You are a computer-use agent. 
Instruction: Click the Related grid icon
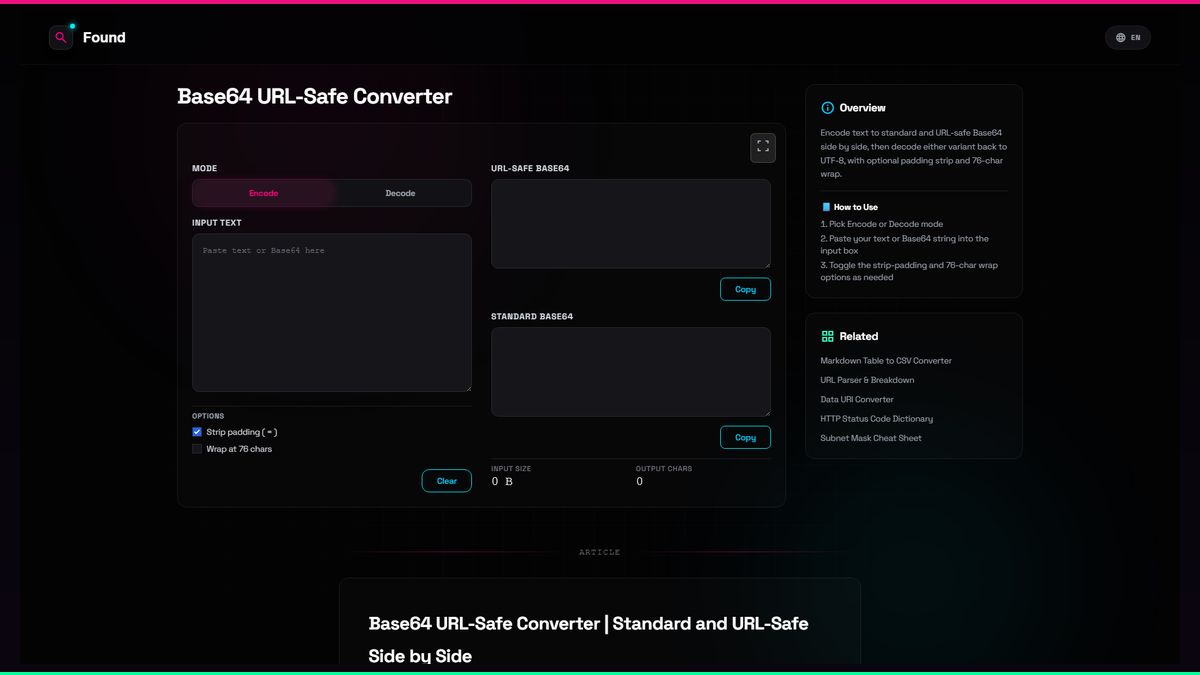(827, 337)
